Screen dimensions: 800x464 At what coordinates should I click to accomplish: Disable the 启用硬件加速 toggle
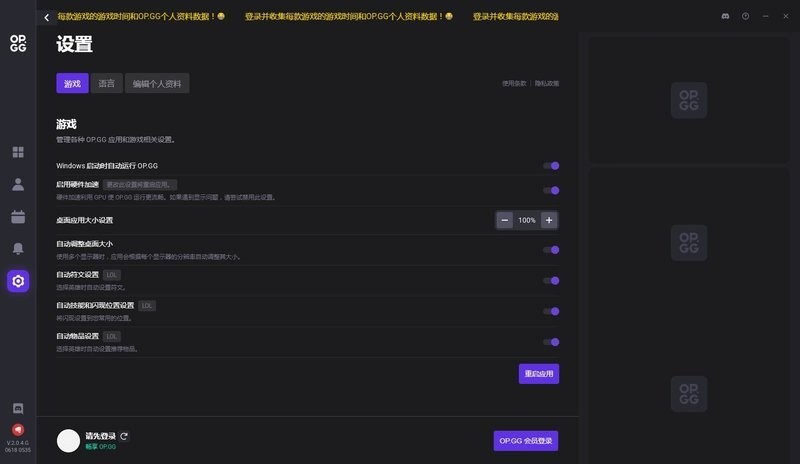pyautogui.click(x=551, y=190)
